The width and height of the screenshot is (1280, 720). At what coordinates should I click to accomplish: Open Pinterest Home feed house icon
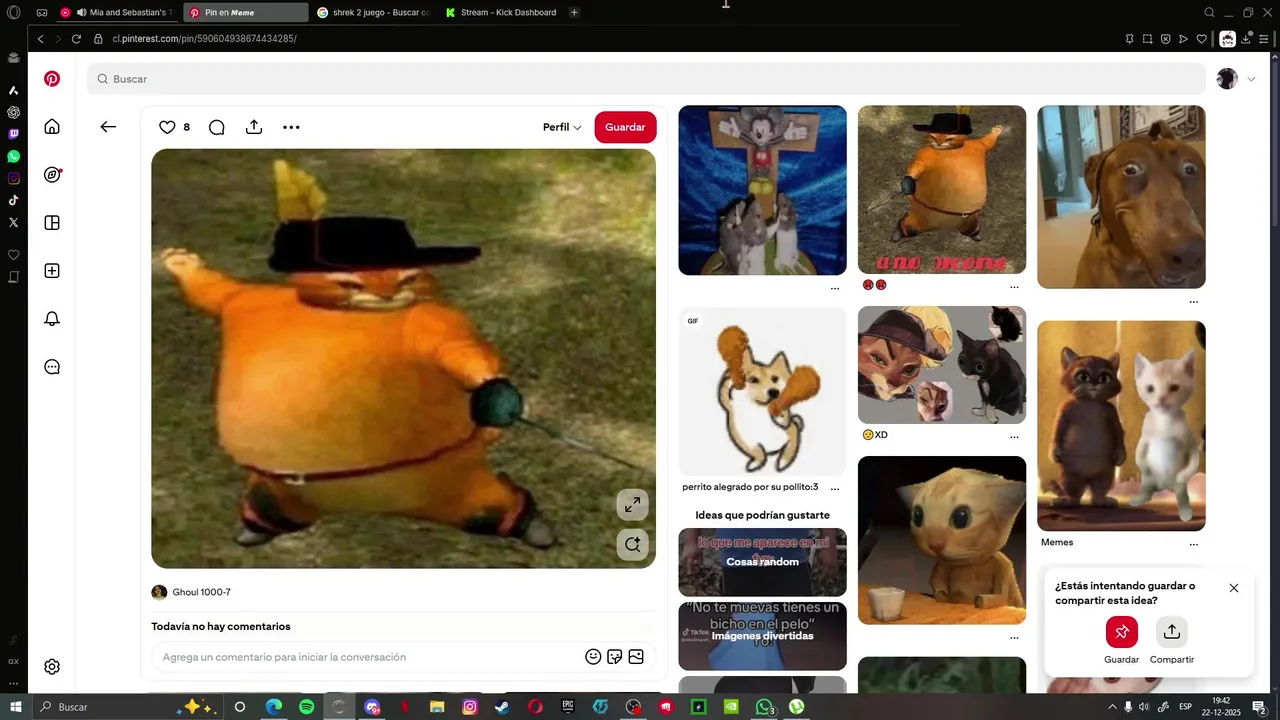[52, 127]
